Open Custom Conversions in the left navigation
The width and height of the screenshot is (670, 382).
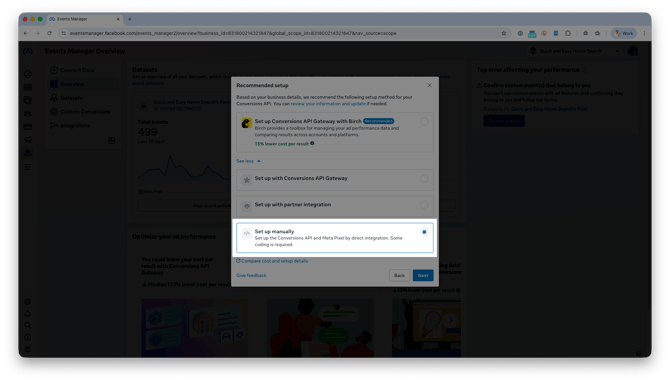[x=81, y=112]
